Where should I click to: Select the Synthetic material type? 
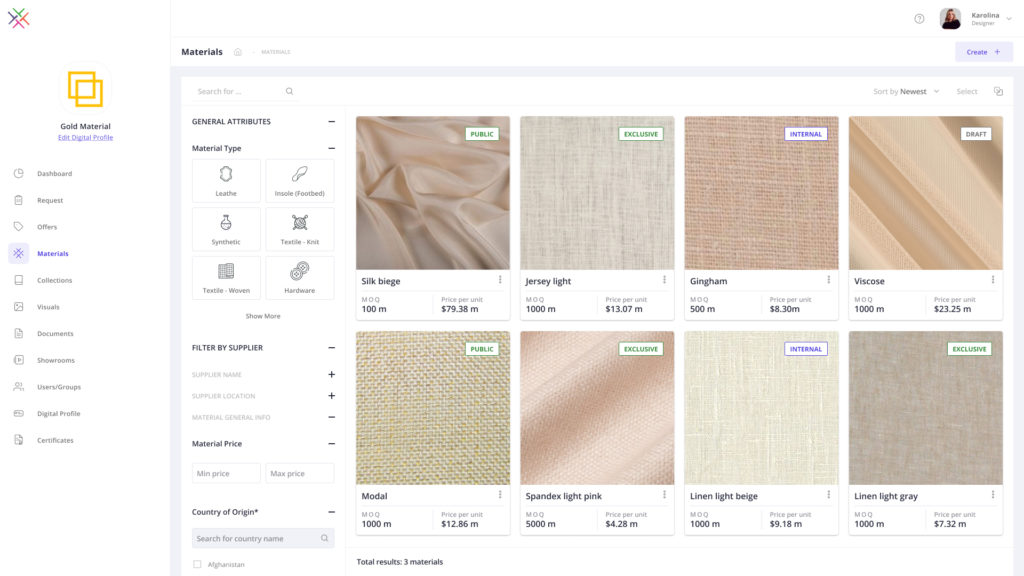(226, 229)
